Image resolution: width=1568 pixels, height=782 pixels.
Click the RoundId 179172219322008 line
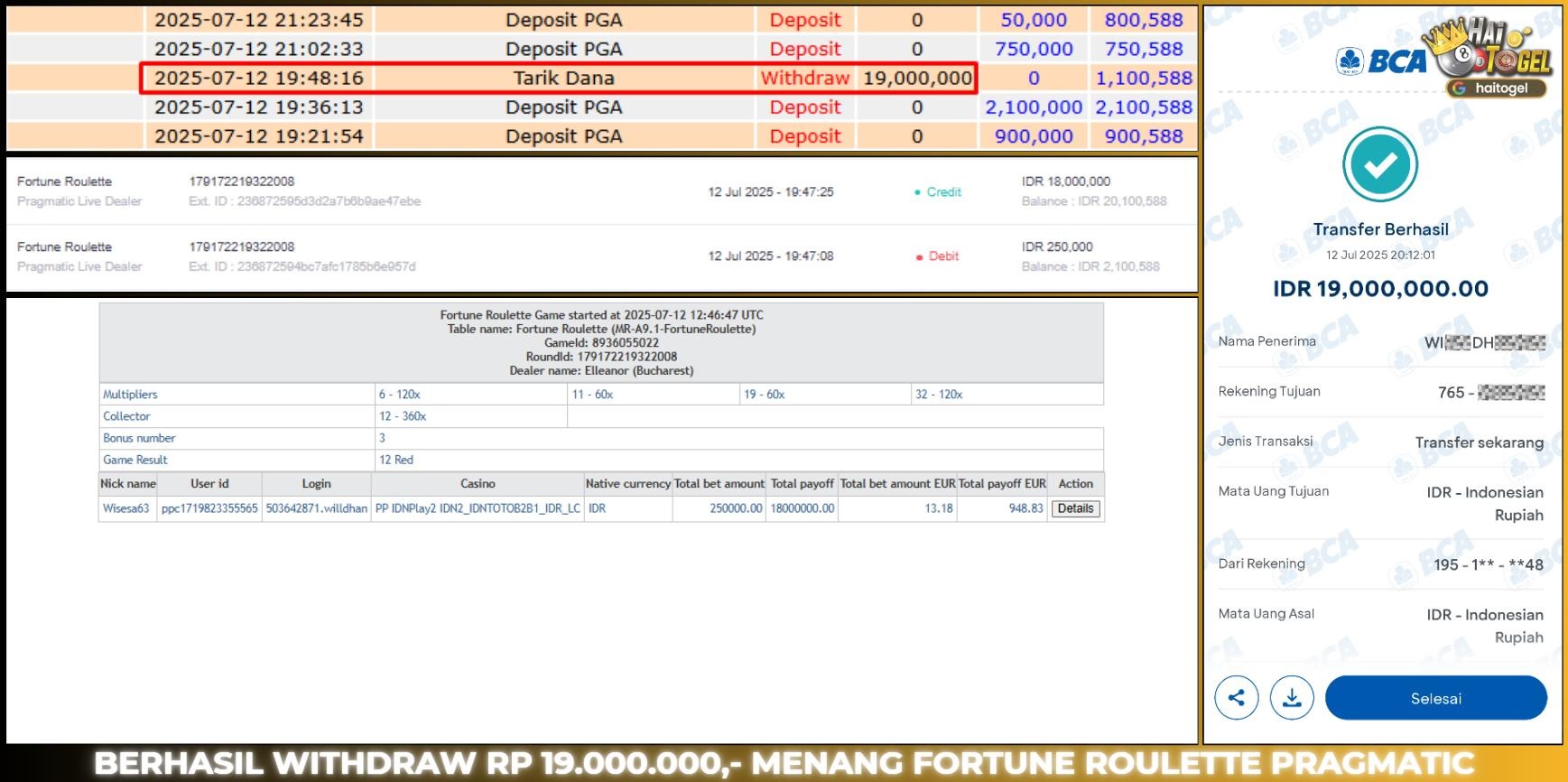click(x=601, y=357)
